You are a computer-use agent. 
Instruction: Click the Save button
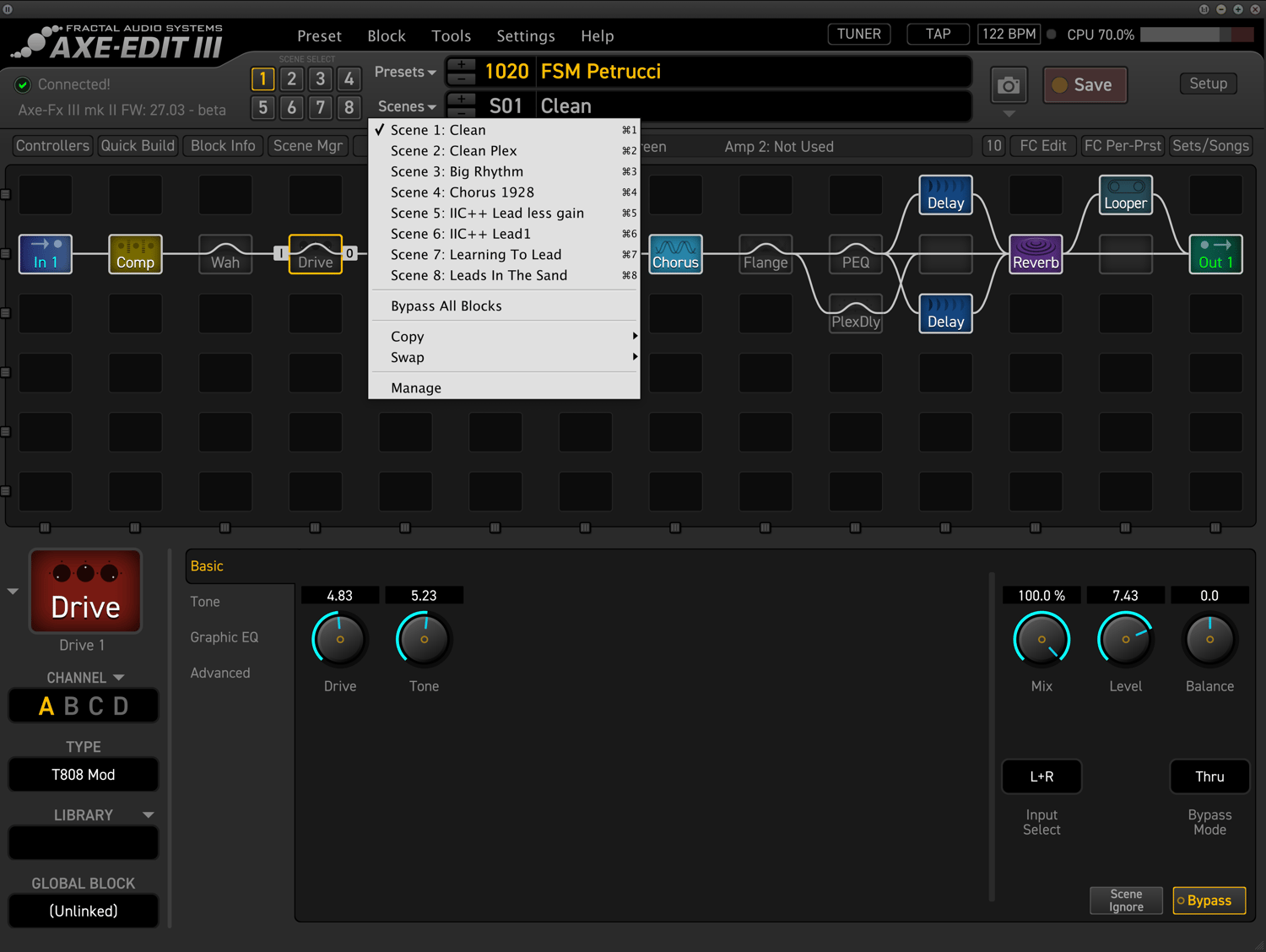pyautogui.click(x=1085, y=85)
